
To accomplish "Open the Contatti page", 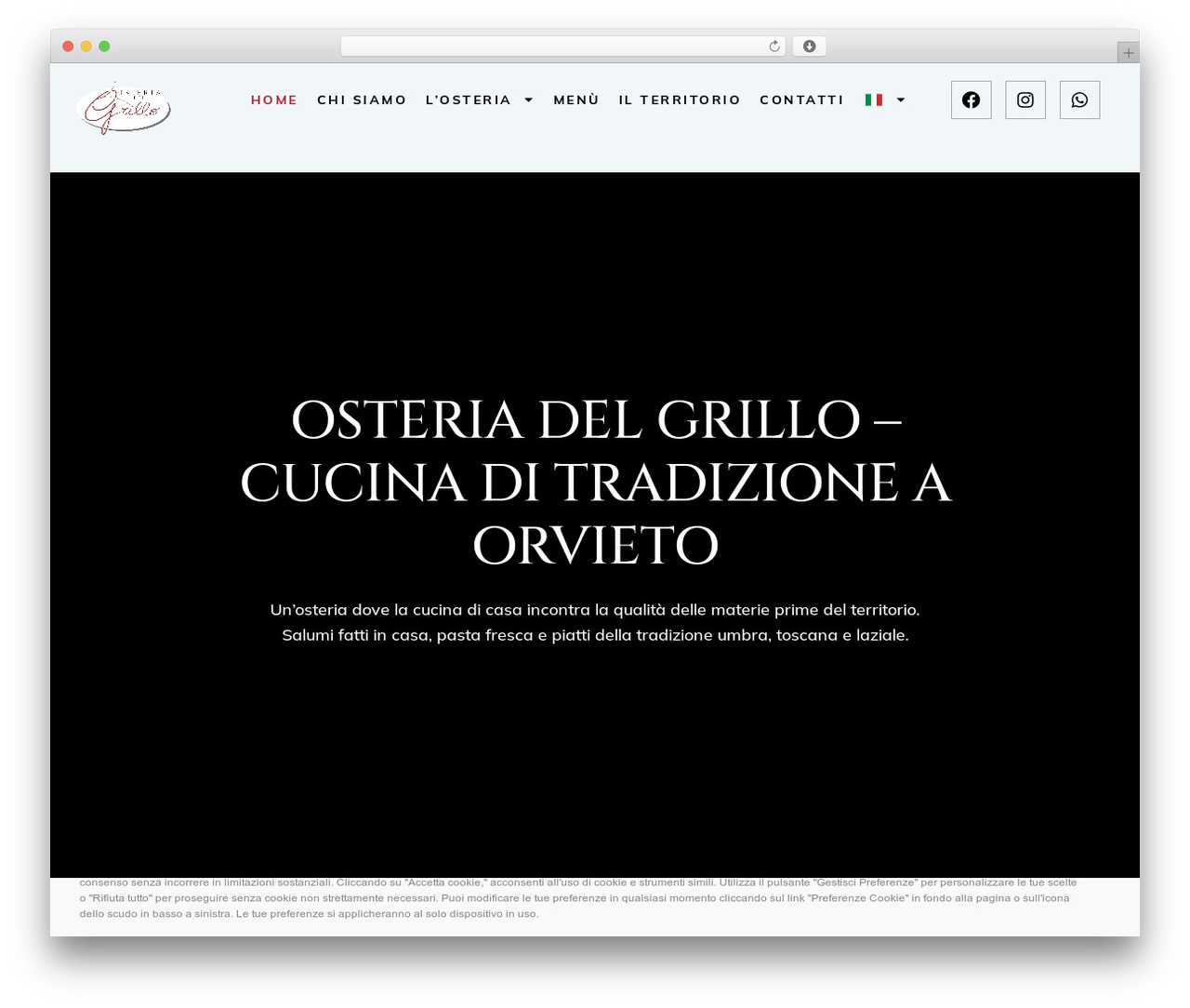I will click(x=801, y=99).
